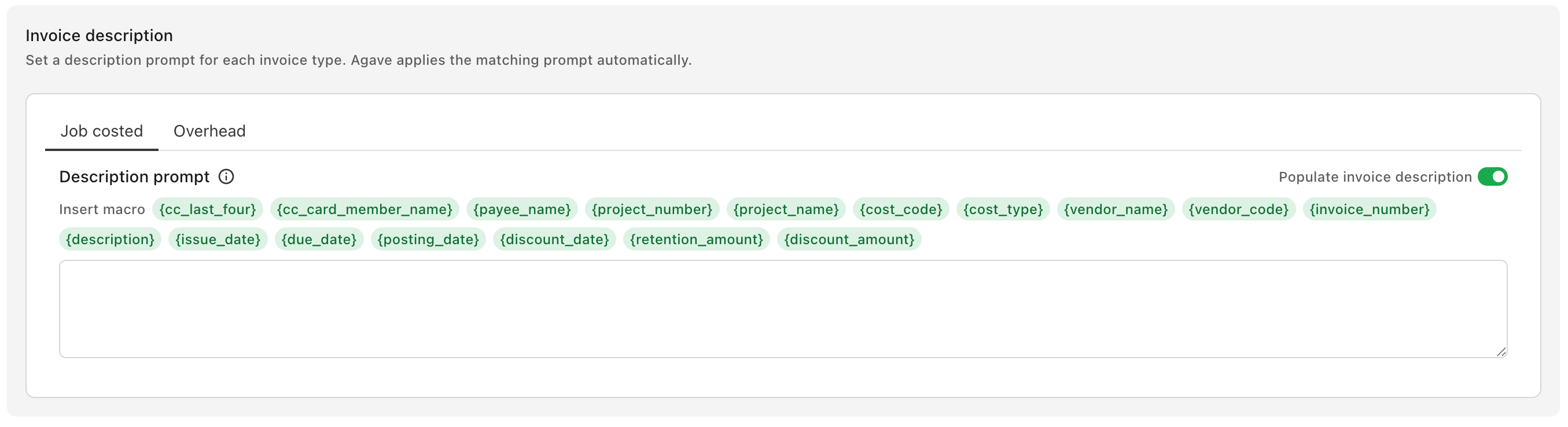Insert the {issue_date} macro

click(218, 240)
